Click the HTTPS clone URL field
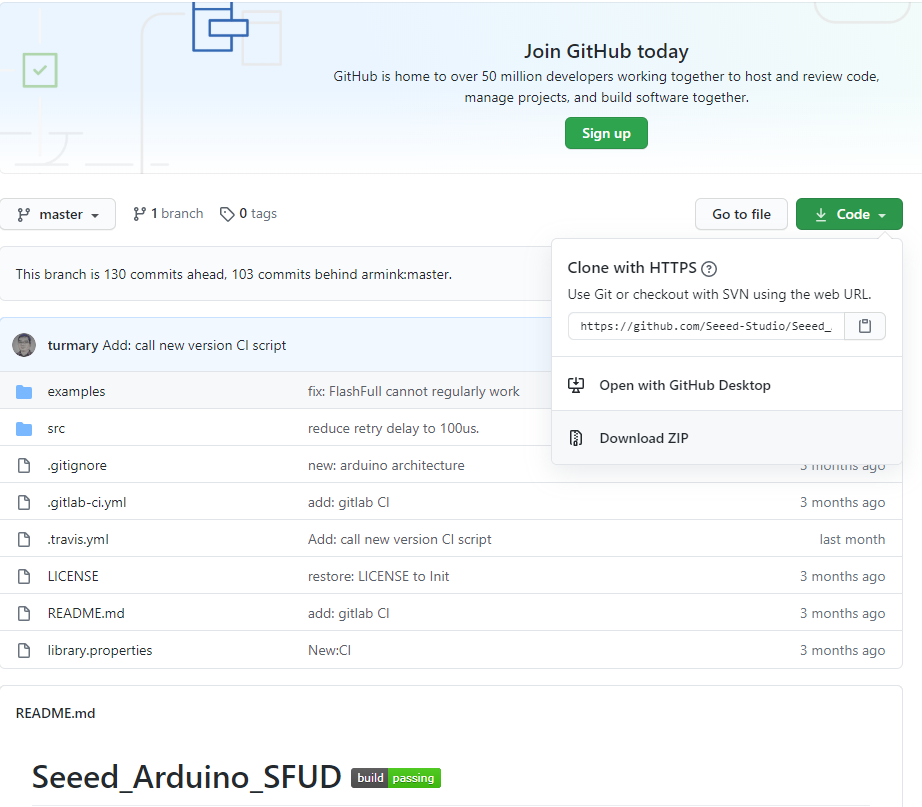 click(706, 326)
